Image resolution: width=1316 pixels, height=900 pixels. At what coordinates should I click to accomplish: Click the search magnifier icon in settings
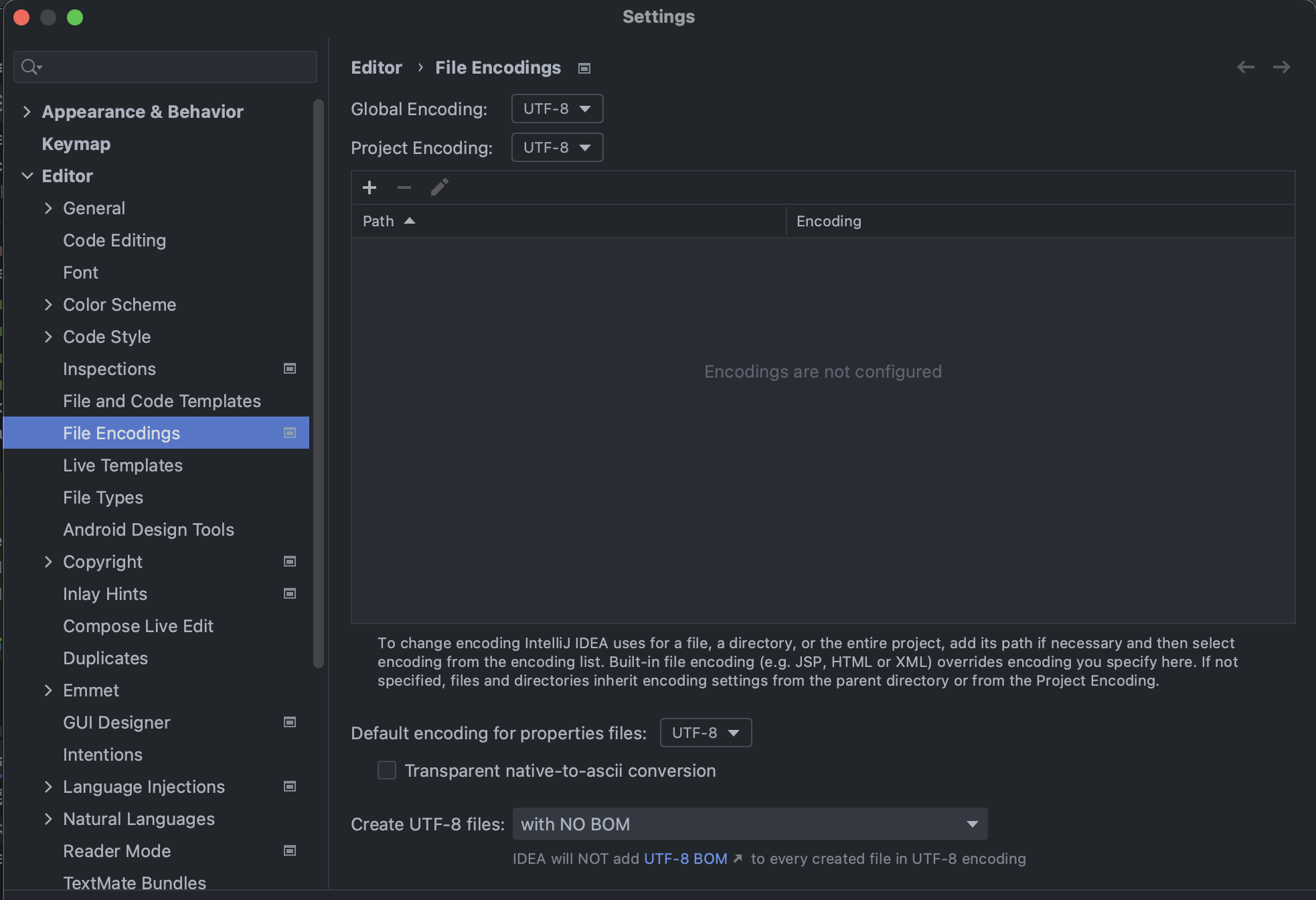[30, 67]
